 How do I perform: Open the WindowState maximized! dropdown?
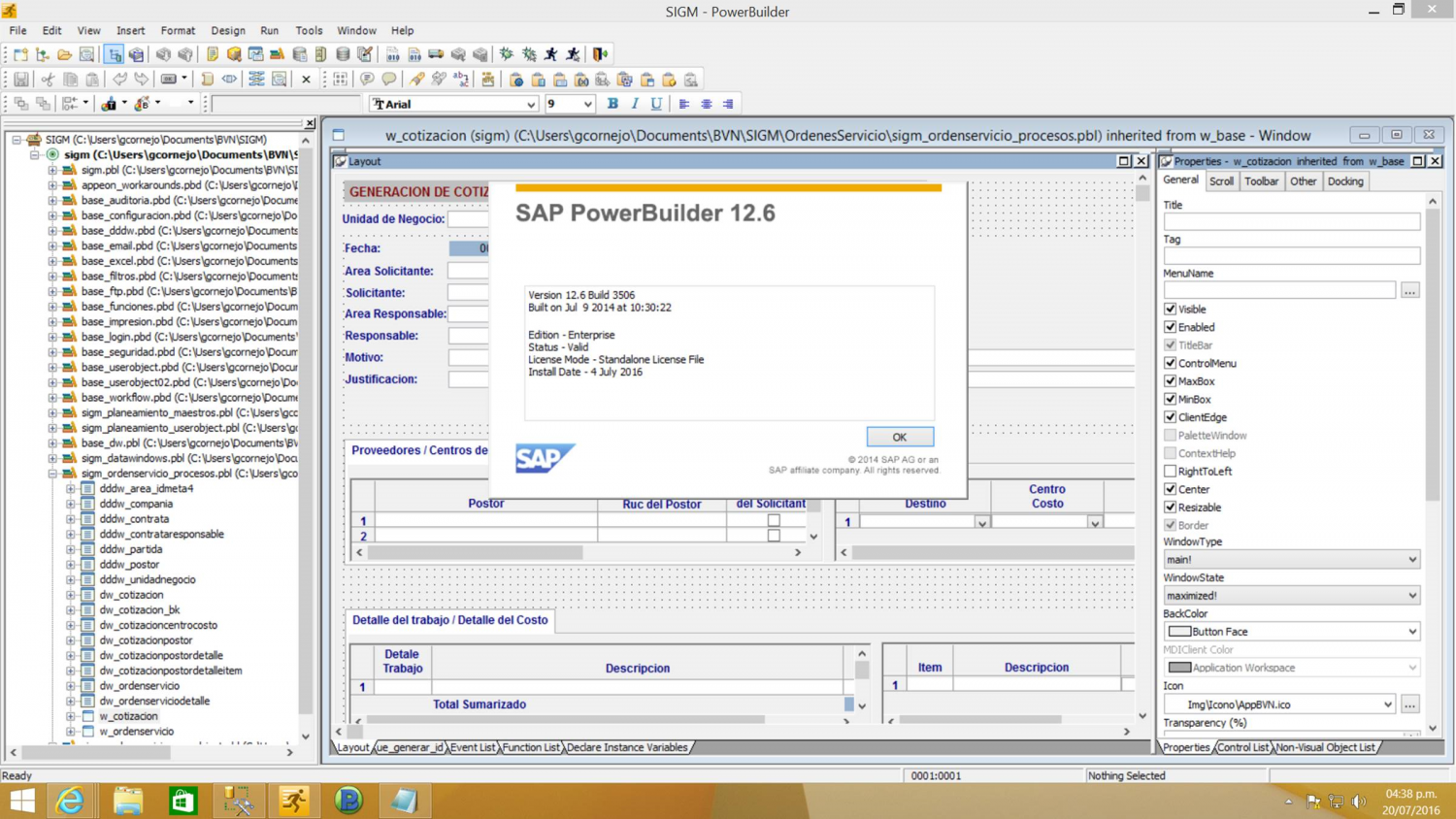(1291, 595)
